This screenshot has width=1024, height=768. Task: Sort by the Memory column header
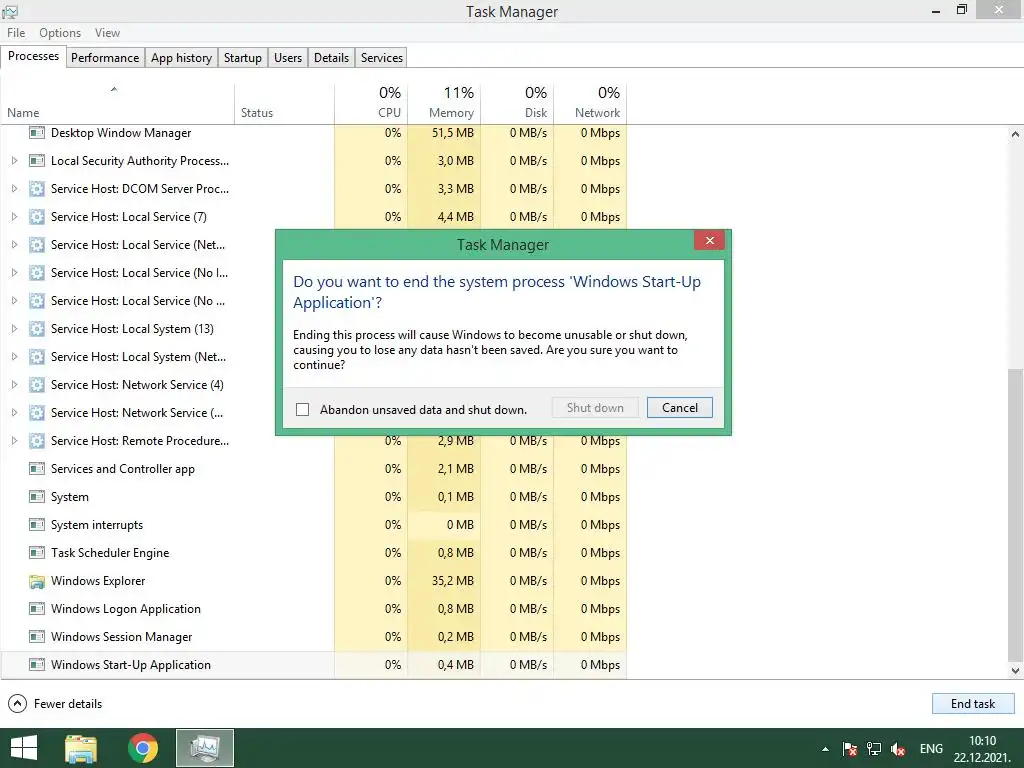pos(444,103)
